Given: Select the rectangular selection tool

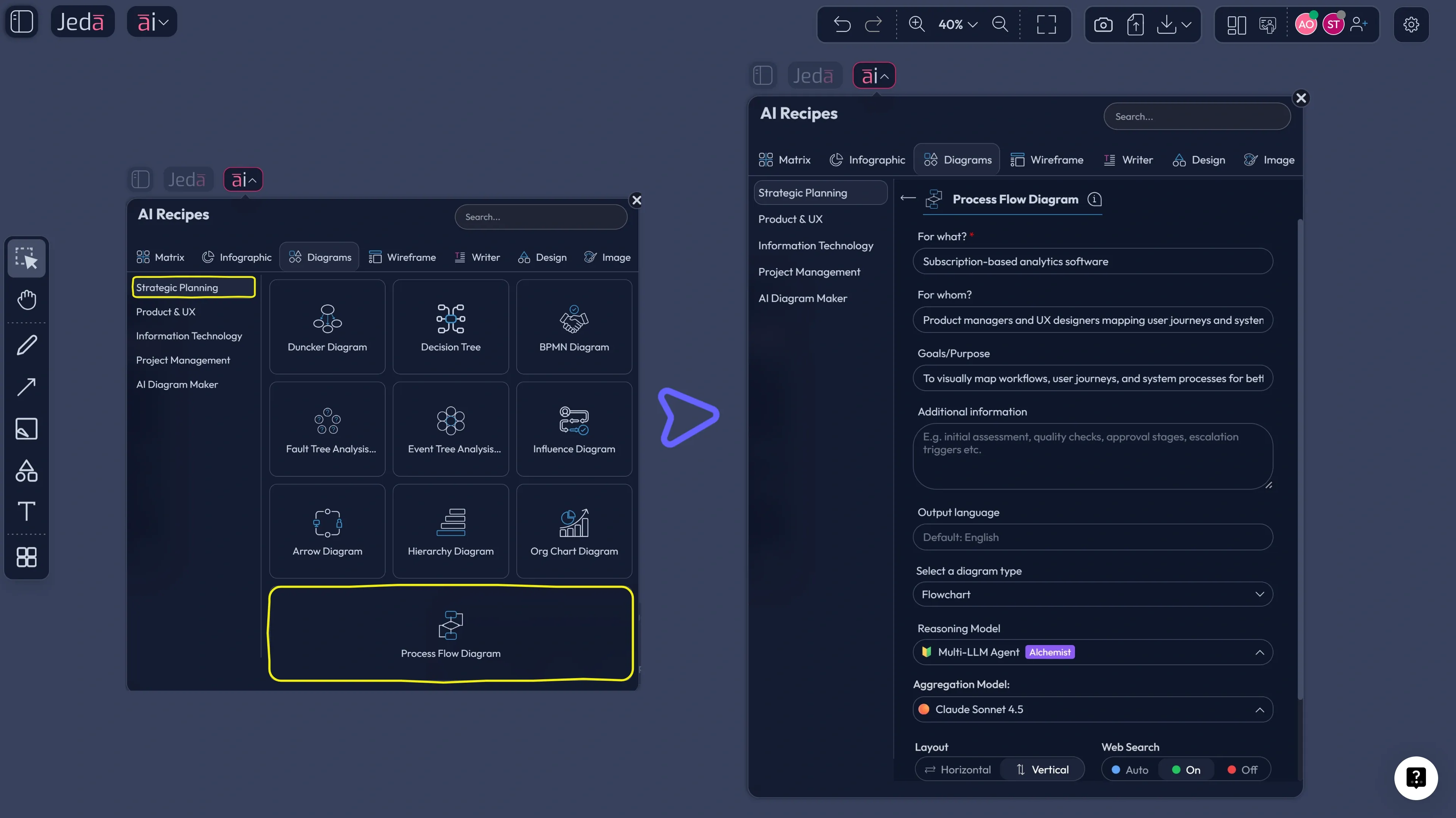Looking at the screenshot, I should tap(26, 258).
